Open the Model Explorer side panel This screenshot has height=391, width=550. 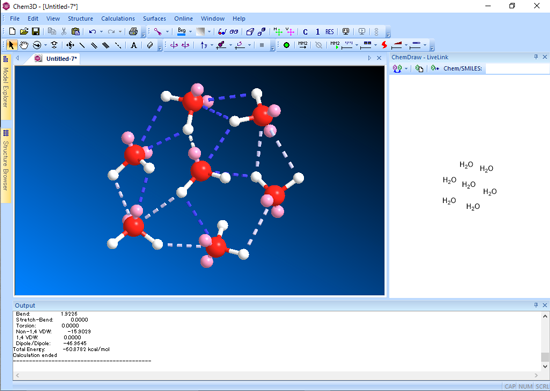point(6,87)
